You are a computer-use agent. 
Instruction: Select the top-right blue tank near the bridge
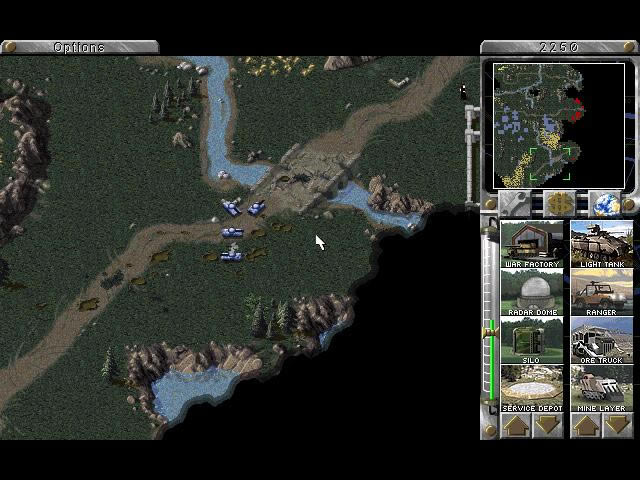point(257,208)
